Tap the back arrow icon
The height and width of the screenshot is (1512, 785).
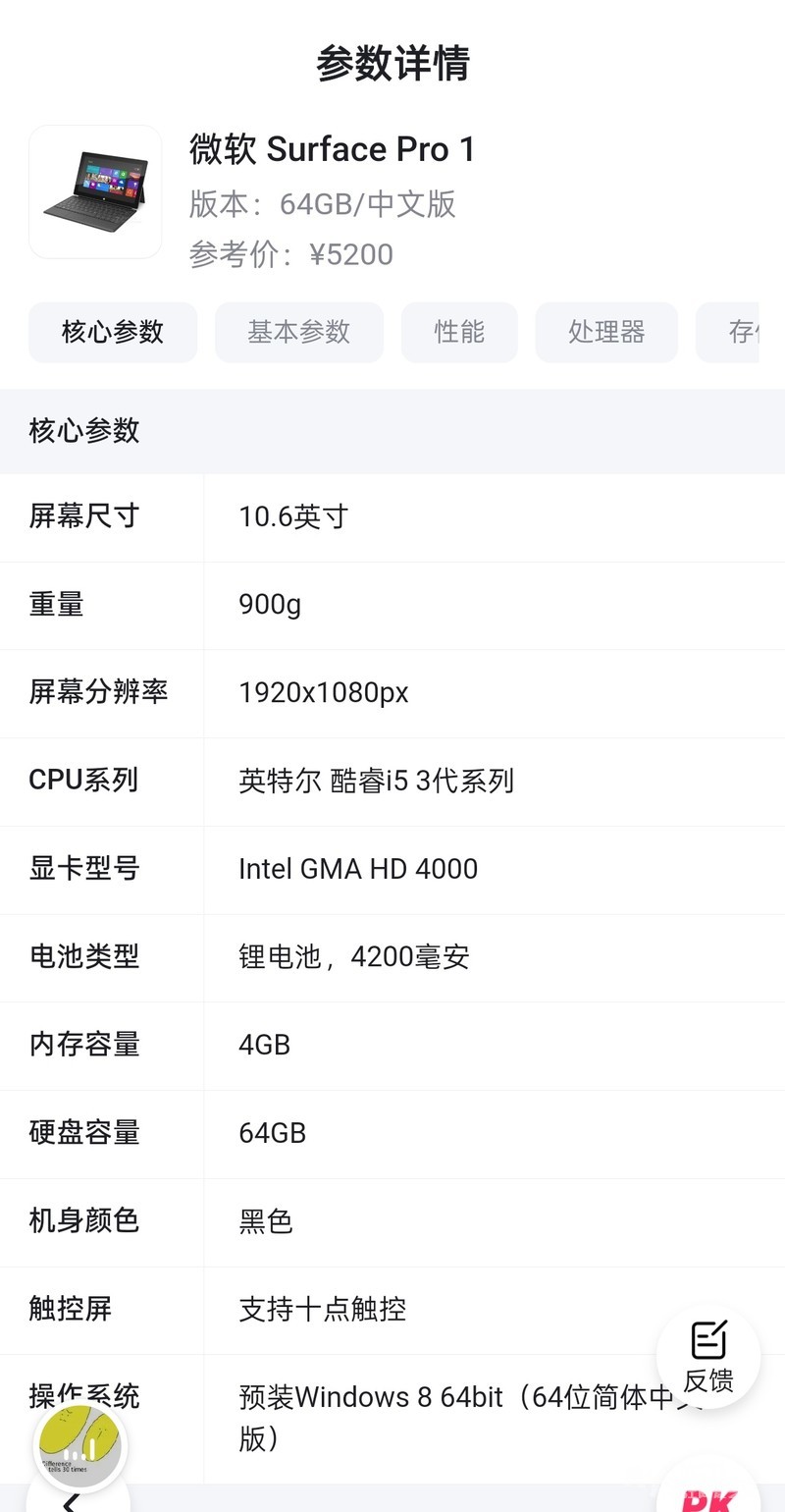[71, 1500]
